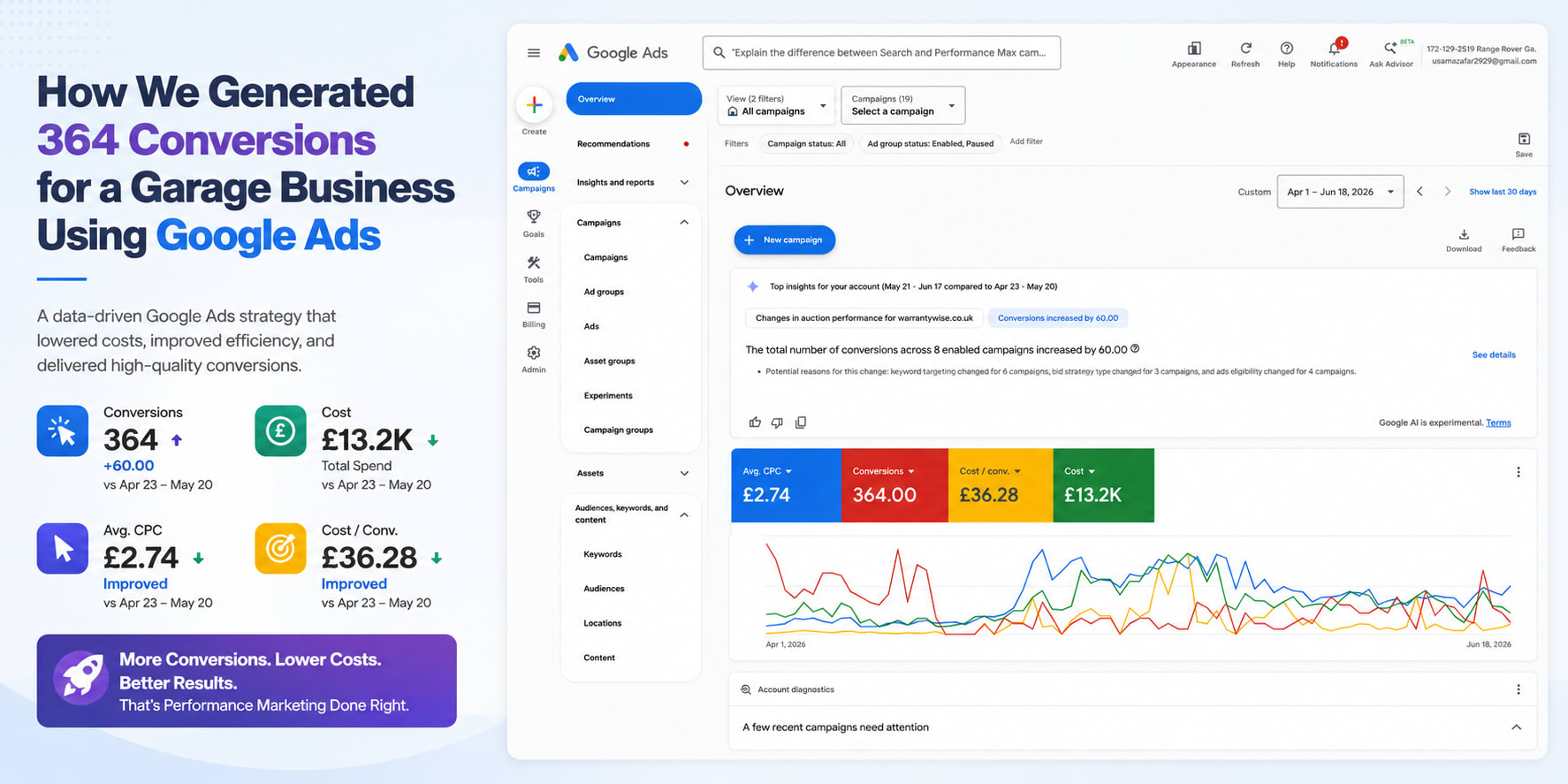
Task: Click the account email usamazafar2929@gmail.com
Action: point(1484,61)
